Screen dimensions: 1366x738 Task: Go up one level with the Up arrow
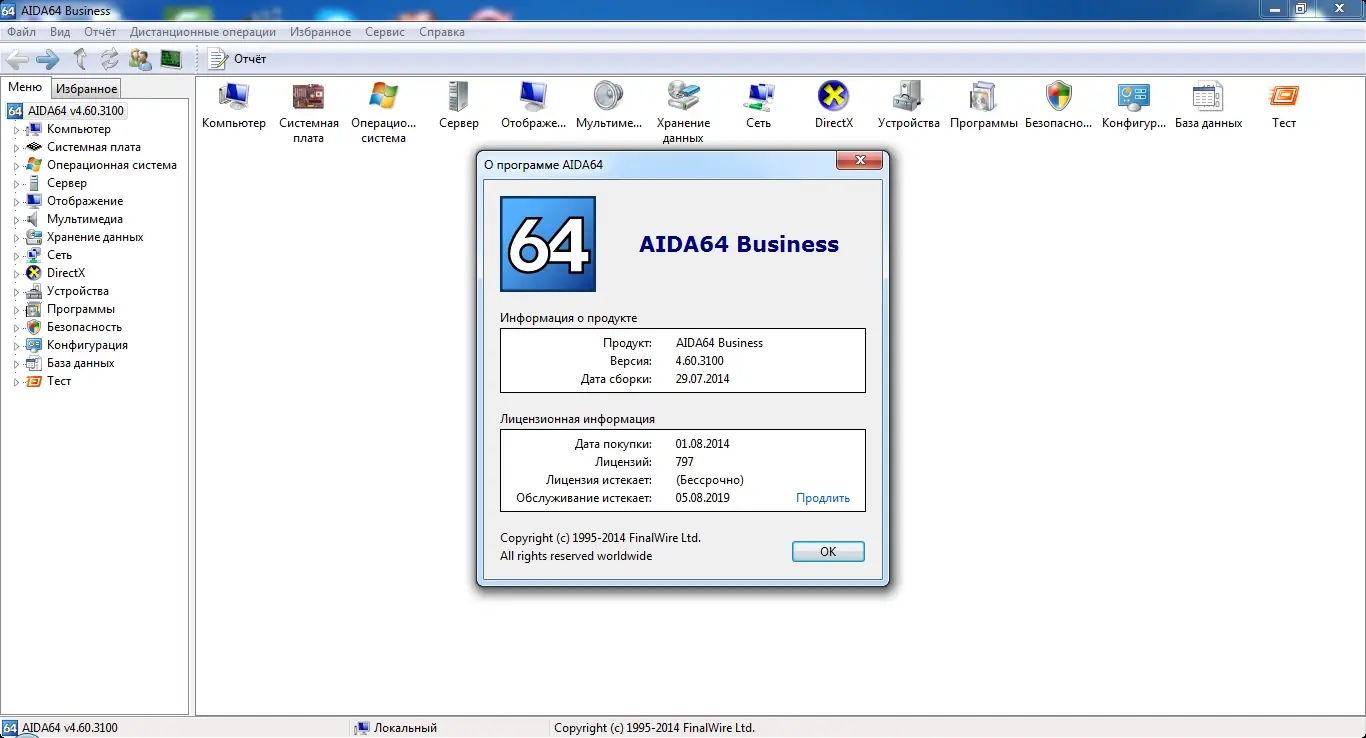[81, 59]
